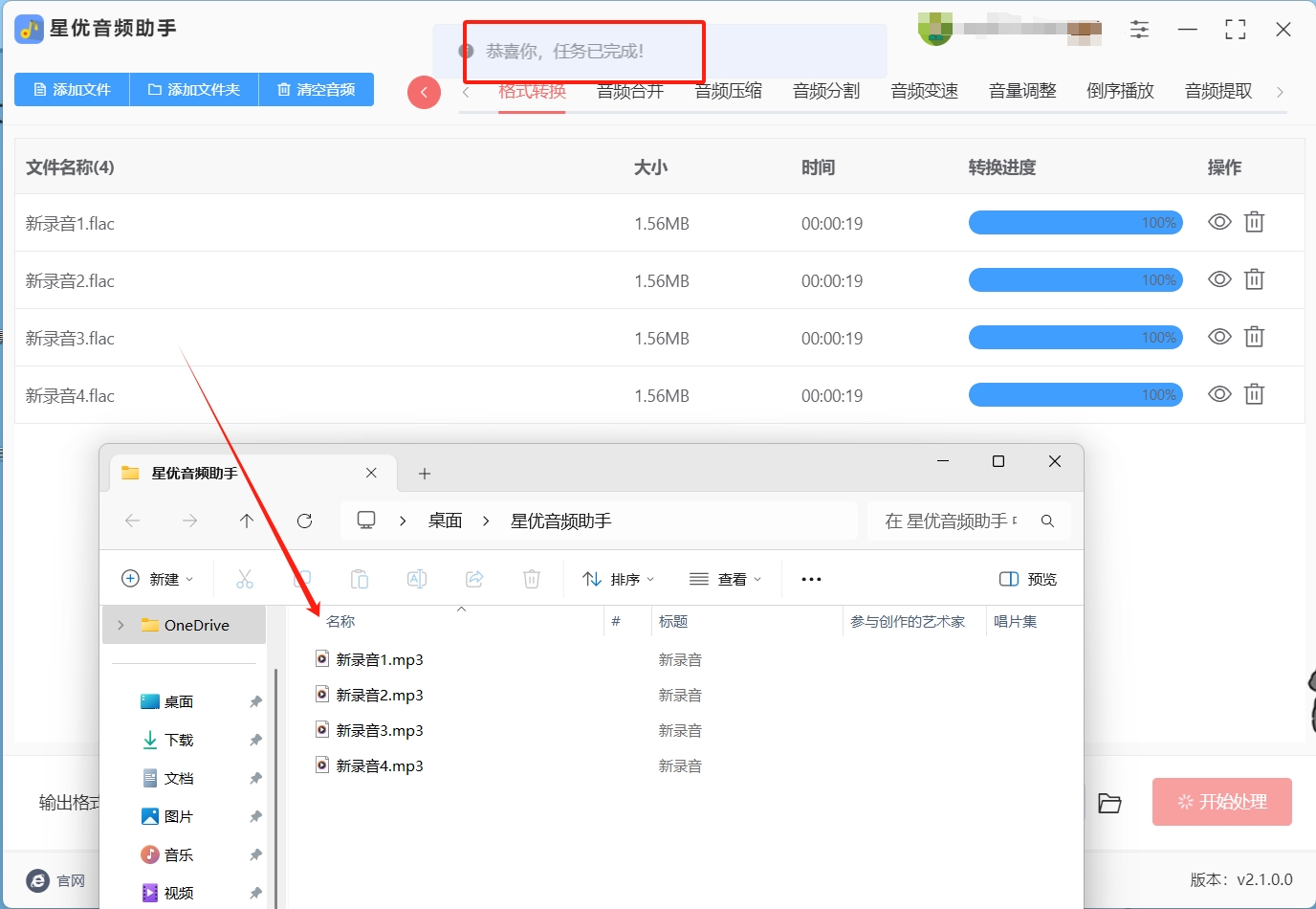Go up one folder in Explorer
1316x909 pixels.
pos(247,521)
